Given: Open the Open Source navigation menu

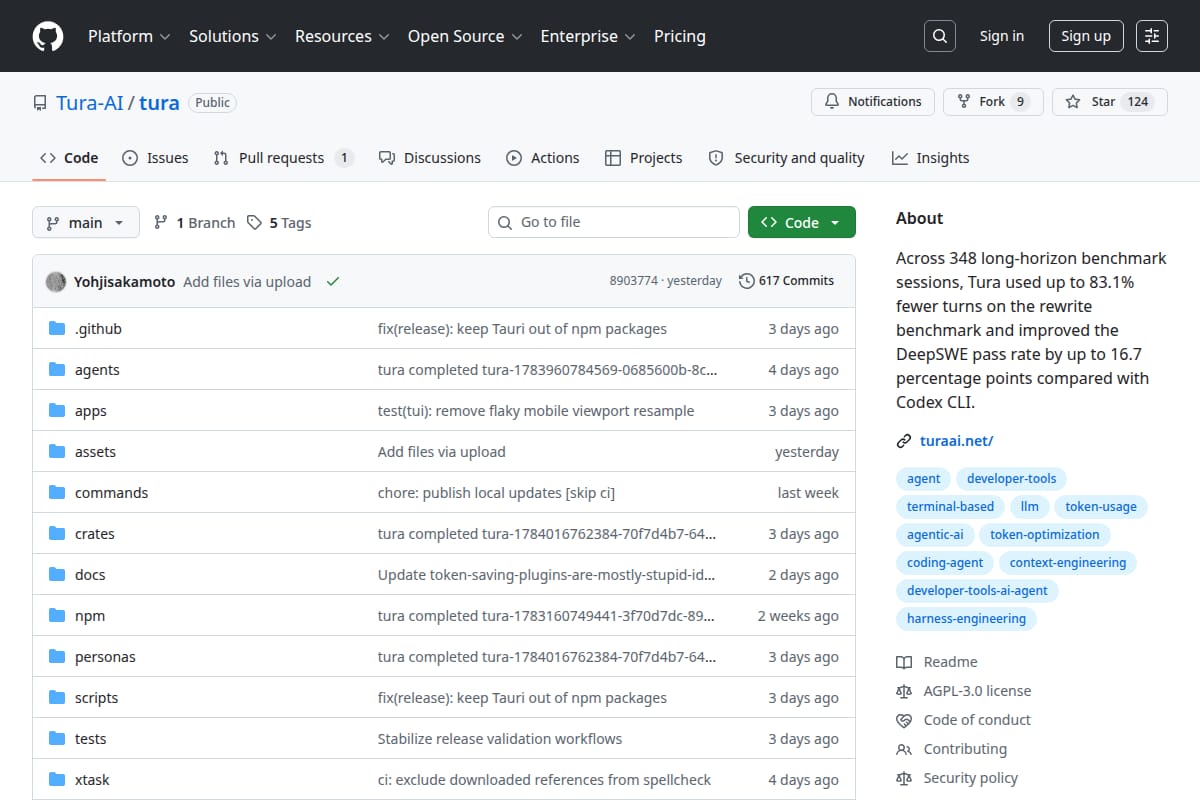Looking at the screenshot, I should click(x=465, y=36).
